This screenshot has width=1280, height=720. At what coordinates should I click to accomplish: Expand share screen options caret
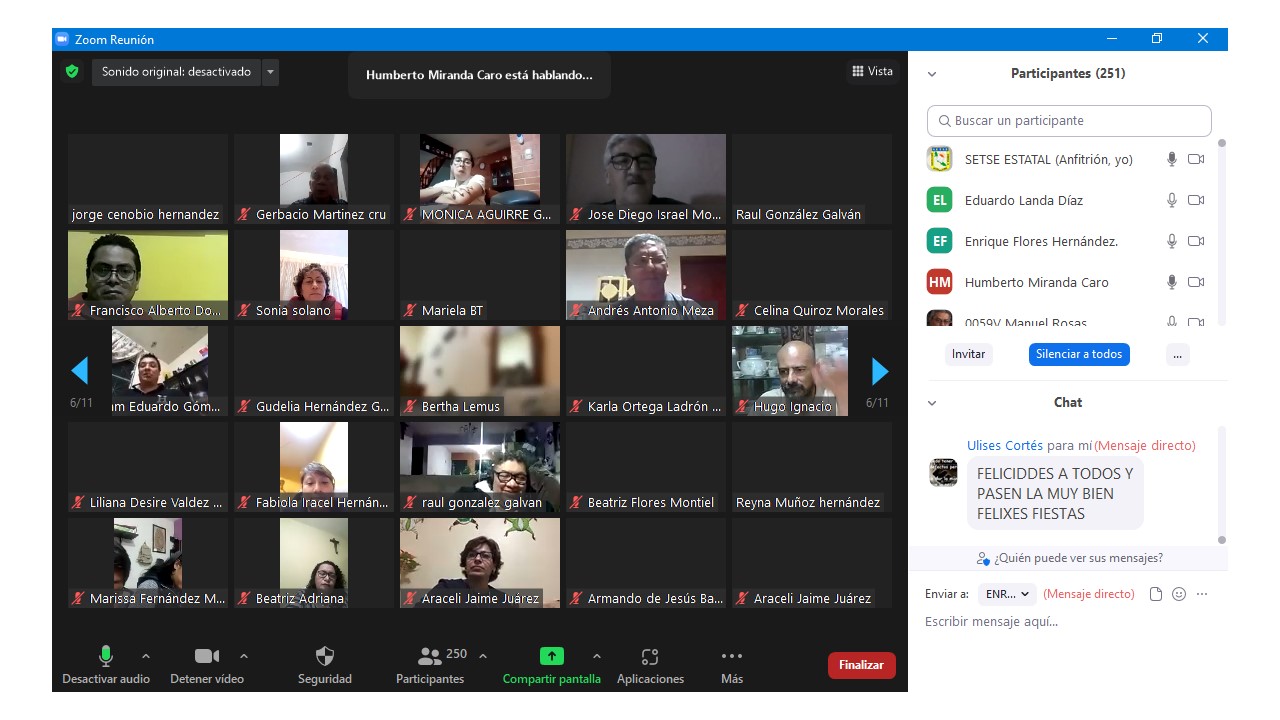597,656
